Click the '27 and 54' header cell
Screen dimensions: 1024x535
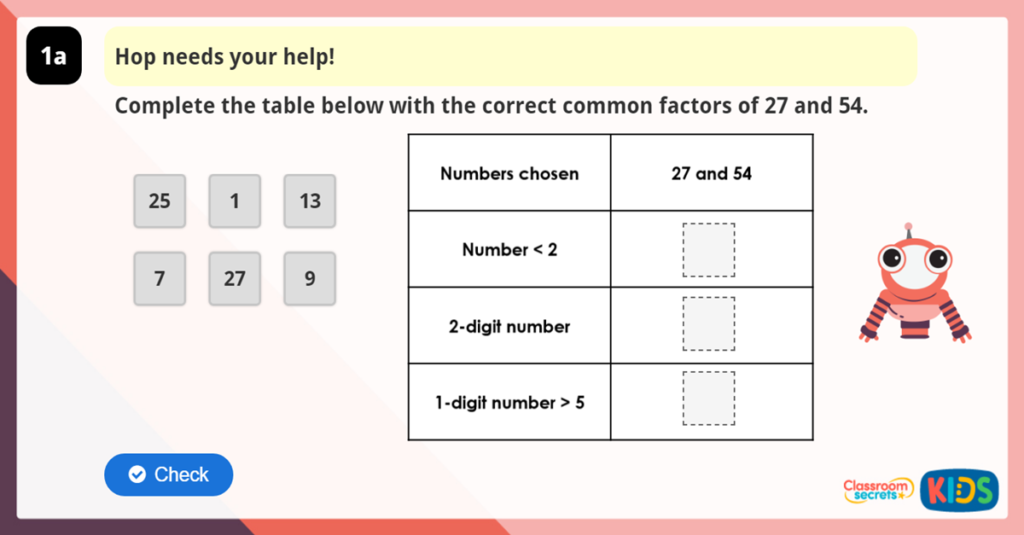[711, 174]
